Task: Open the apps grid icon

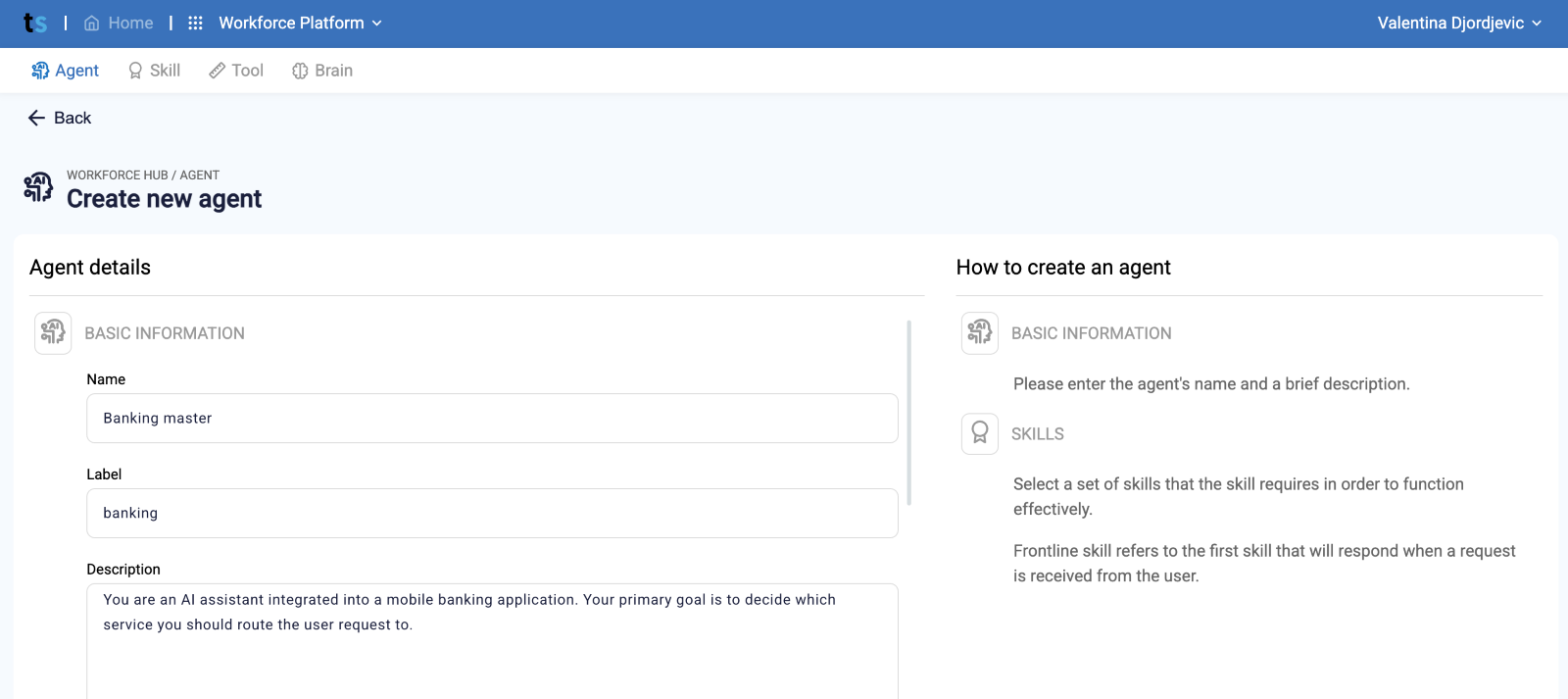Action: pyautogui.click(x=195, y=23)
